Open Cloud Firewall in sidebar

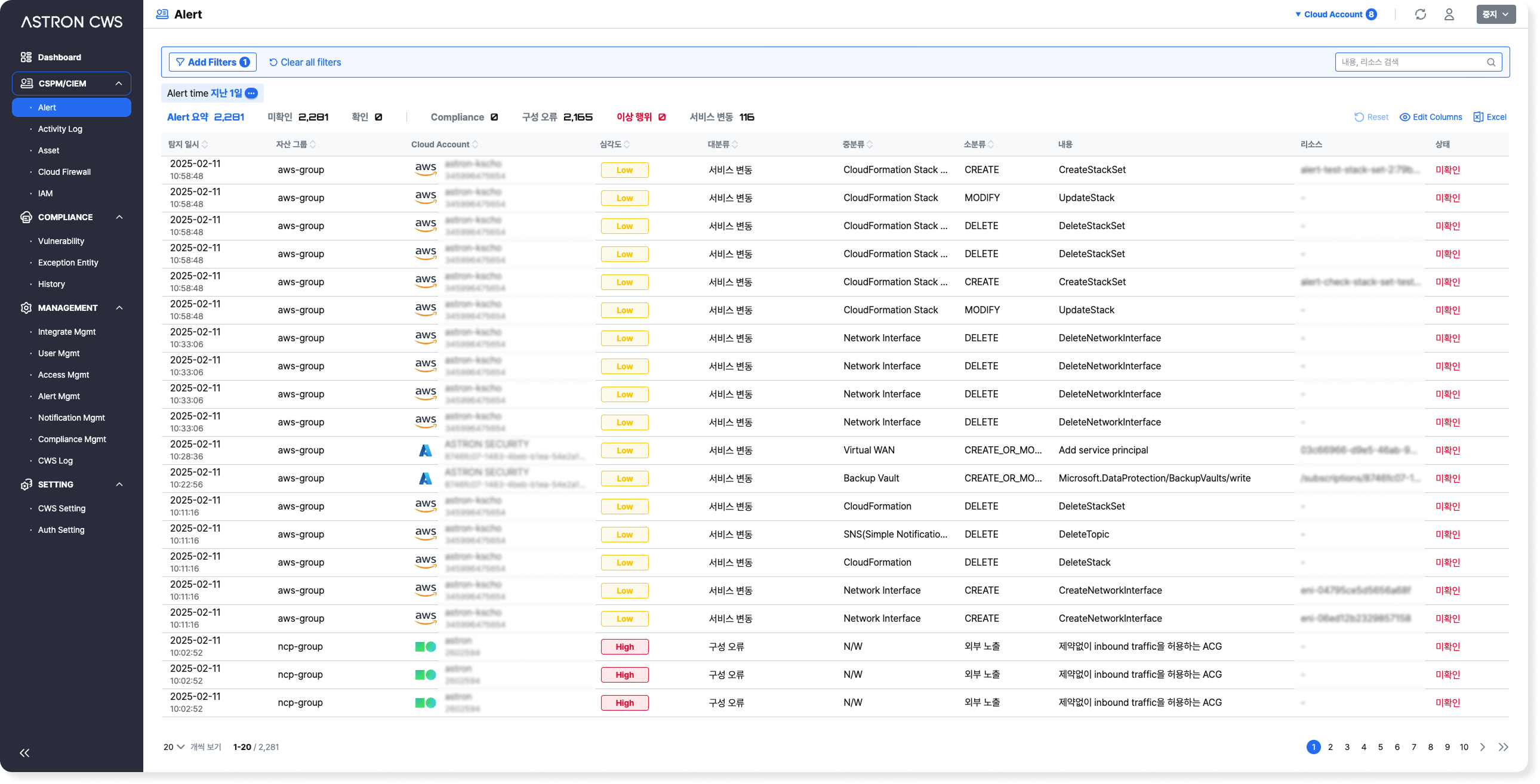coord(64,172)
